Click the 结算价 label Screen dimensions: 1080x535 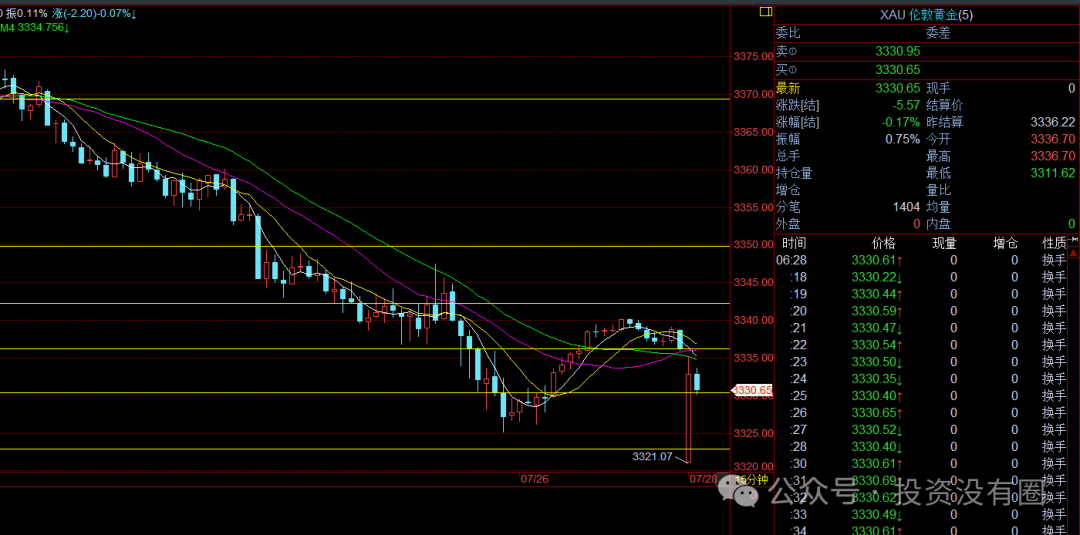944,105
